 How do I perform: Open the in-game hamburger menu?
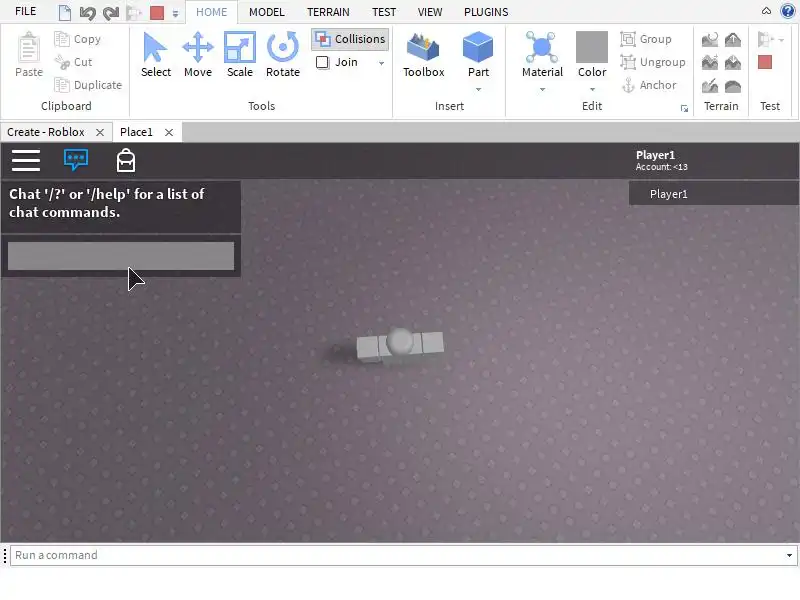(x=26, y=161)
